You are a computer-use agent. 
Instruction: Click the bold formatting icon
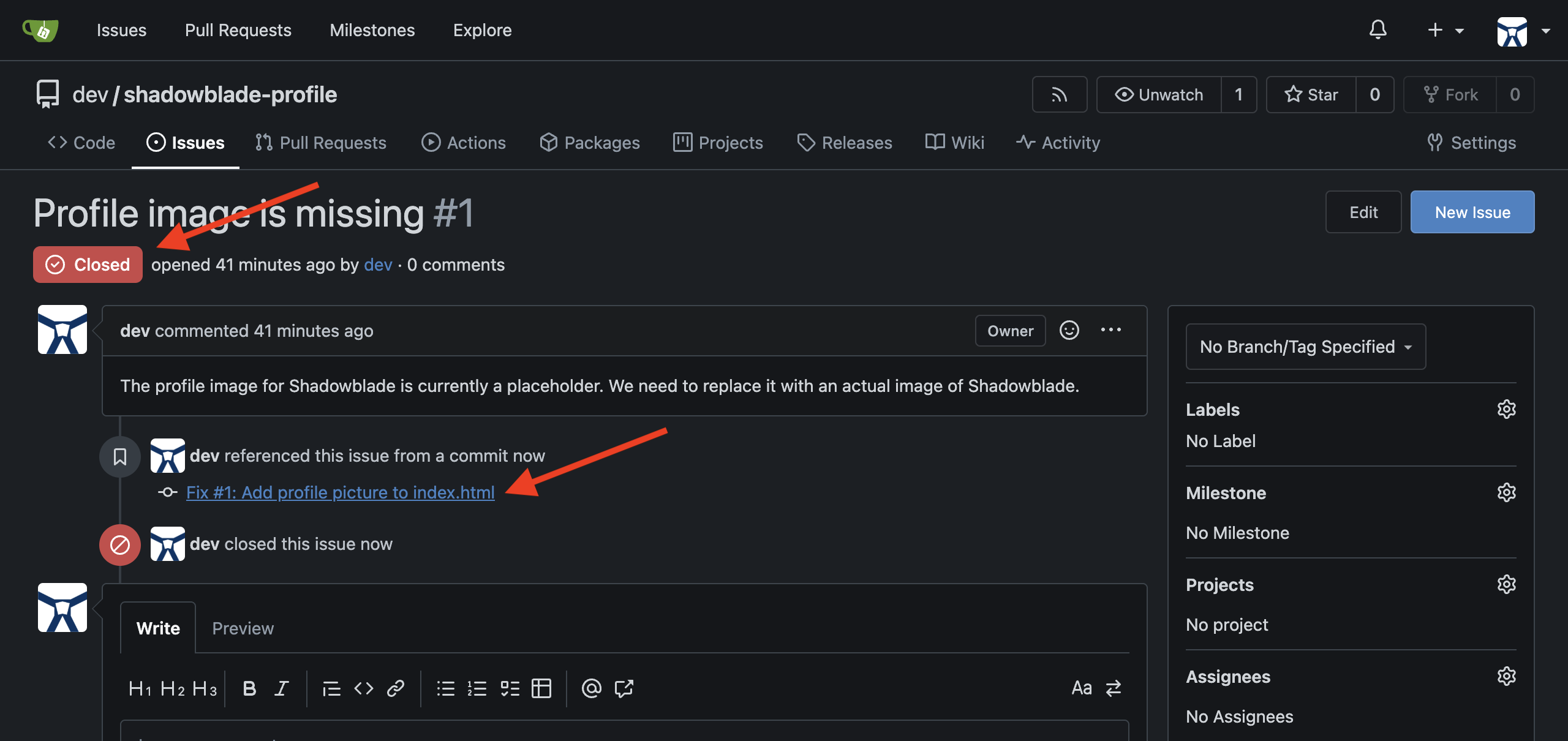coord(249,688)
